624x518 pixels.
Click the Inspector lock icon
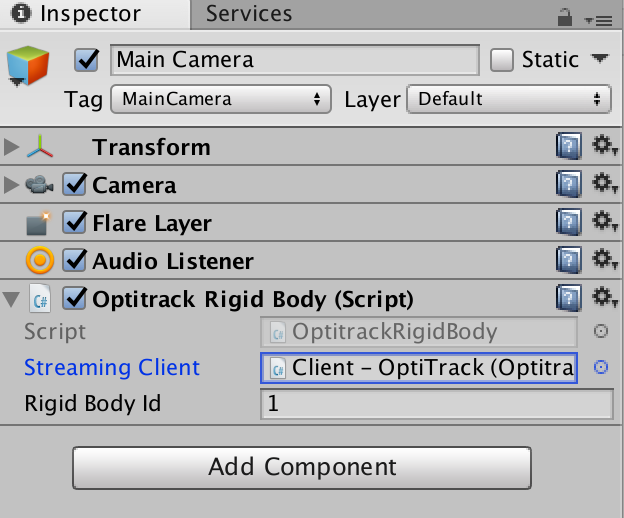[x=564, y=18]
